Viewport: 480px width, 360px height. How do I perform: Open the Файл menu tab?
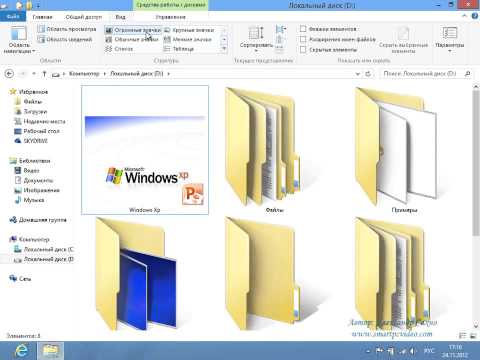pos(13,16)
